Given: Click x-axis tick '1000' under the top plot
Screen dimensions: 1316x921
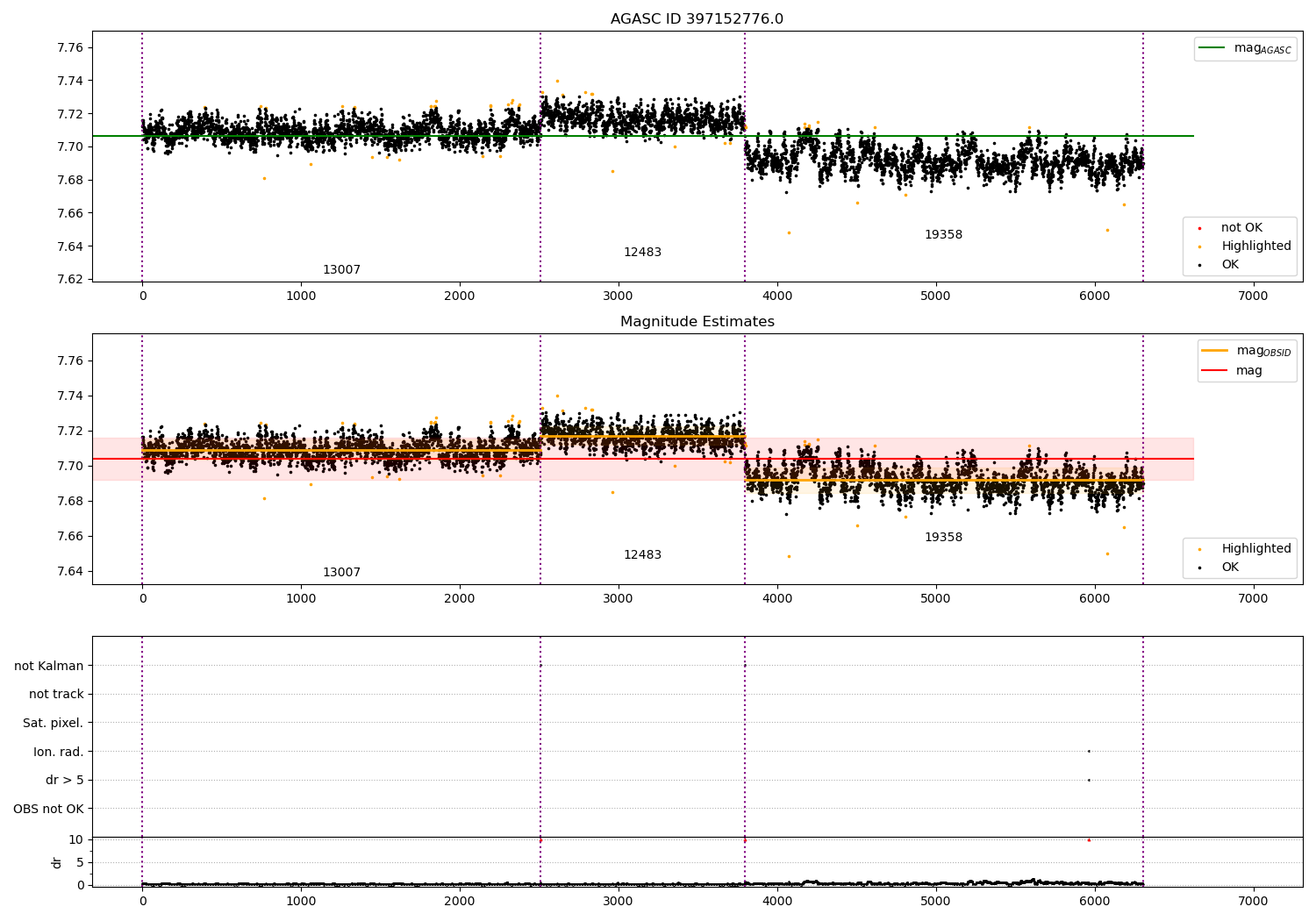Looking at the screenshot, I should [301, 296].
